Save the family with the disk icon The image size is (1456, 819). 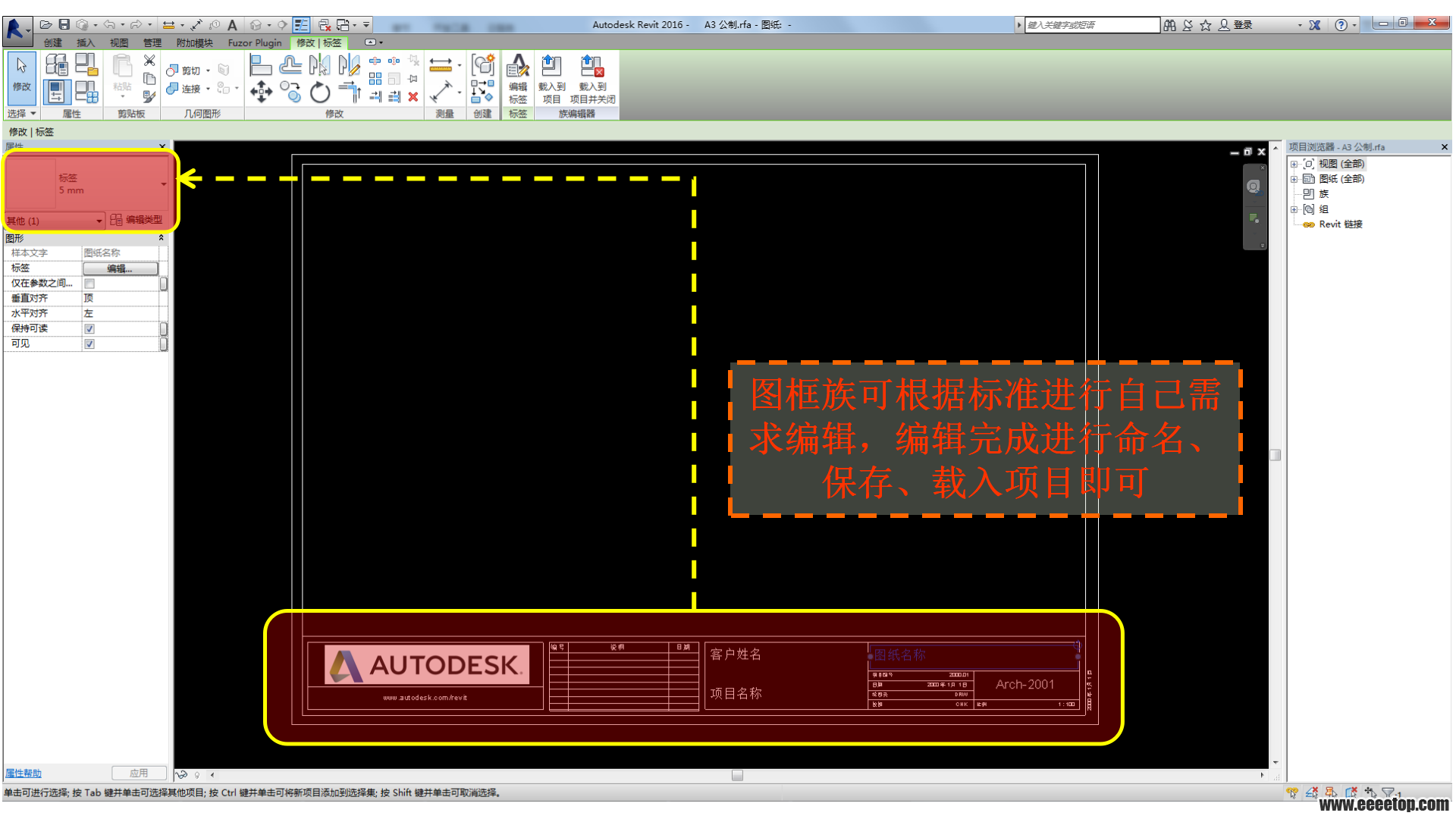(64, 25)
